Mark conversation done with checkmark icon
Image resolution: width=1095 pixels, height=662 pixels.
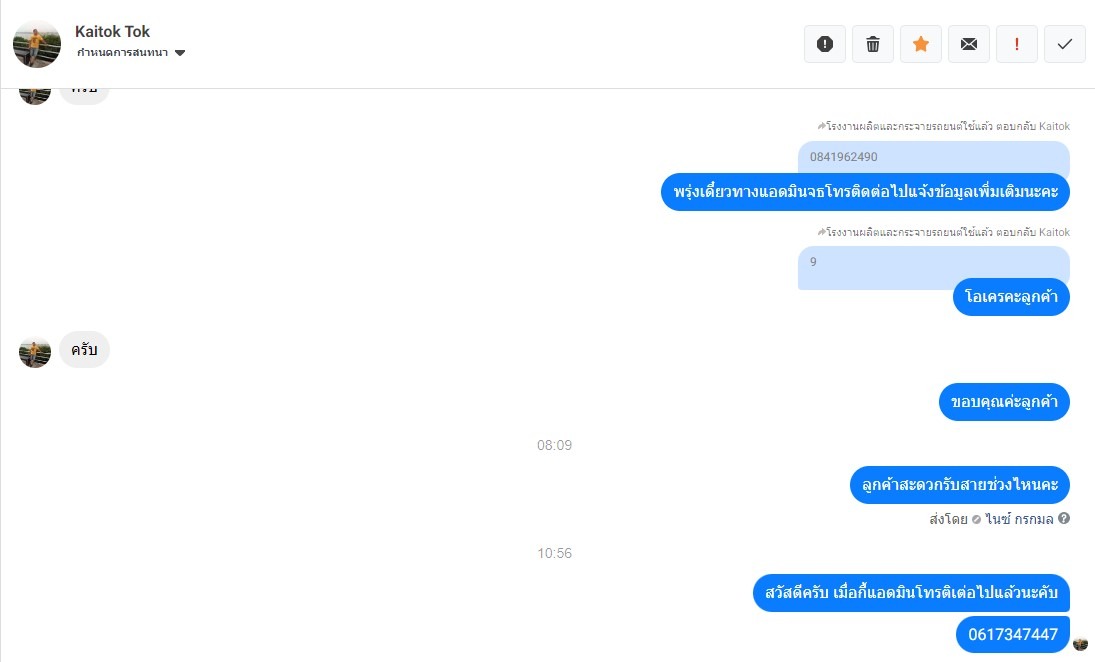1065,44
